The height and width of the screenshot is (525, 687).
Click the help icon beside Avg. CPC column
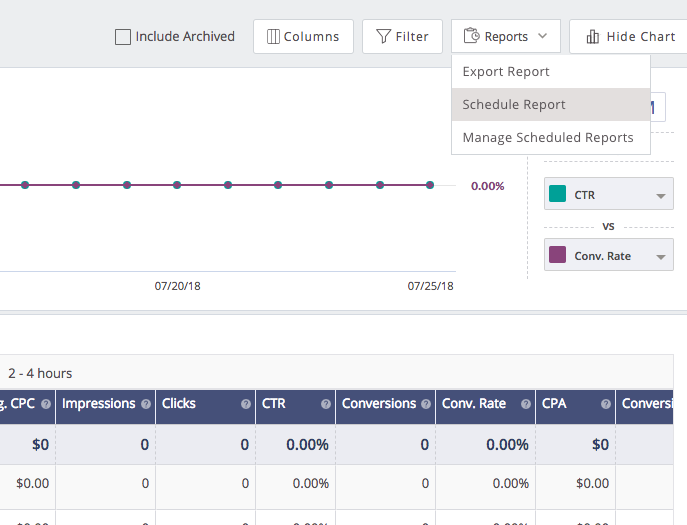[45, 404]
